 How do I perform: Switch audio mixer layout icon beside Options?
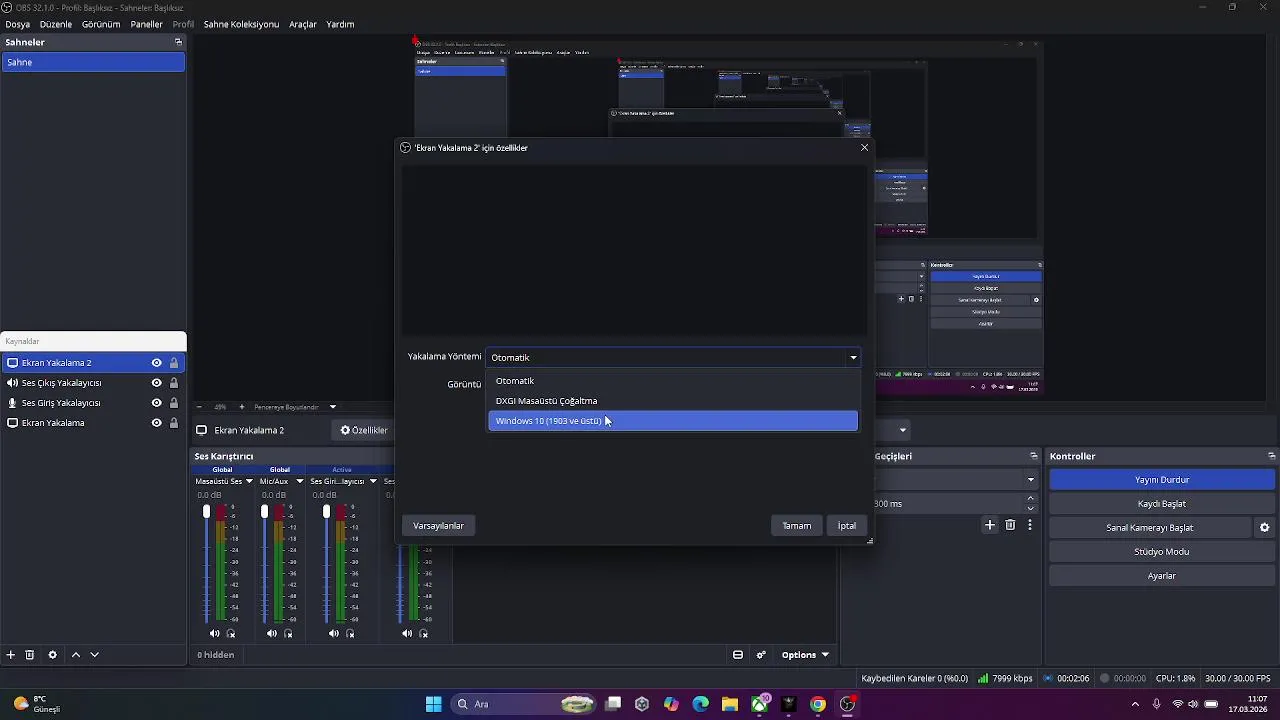738,655
